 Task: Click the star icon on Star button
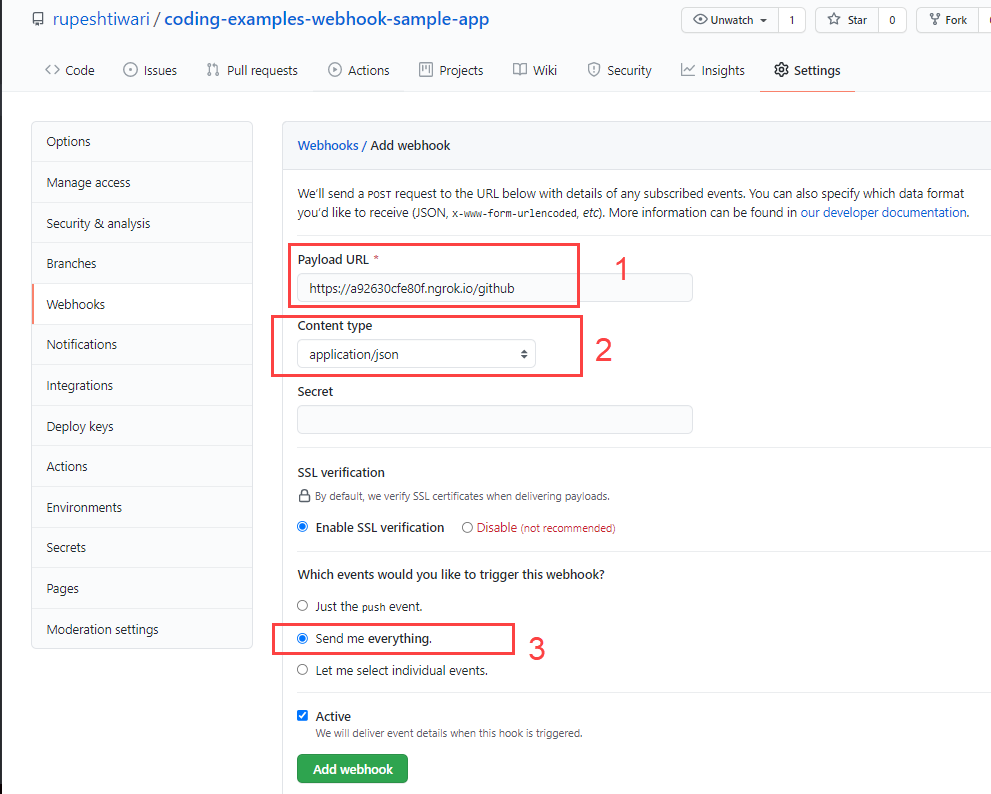tap(834, 20)
